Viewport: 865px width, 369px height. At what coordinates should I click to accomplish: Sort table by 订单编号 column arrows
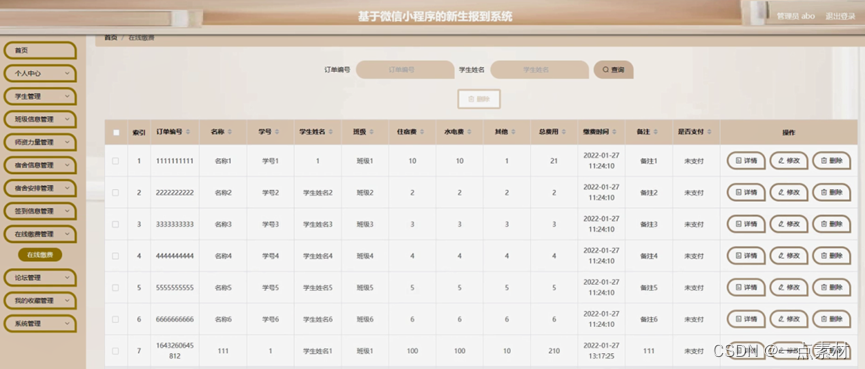[x=188, y=132]
